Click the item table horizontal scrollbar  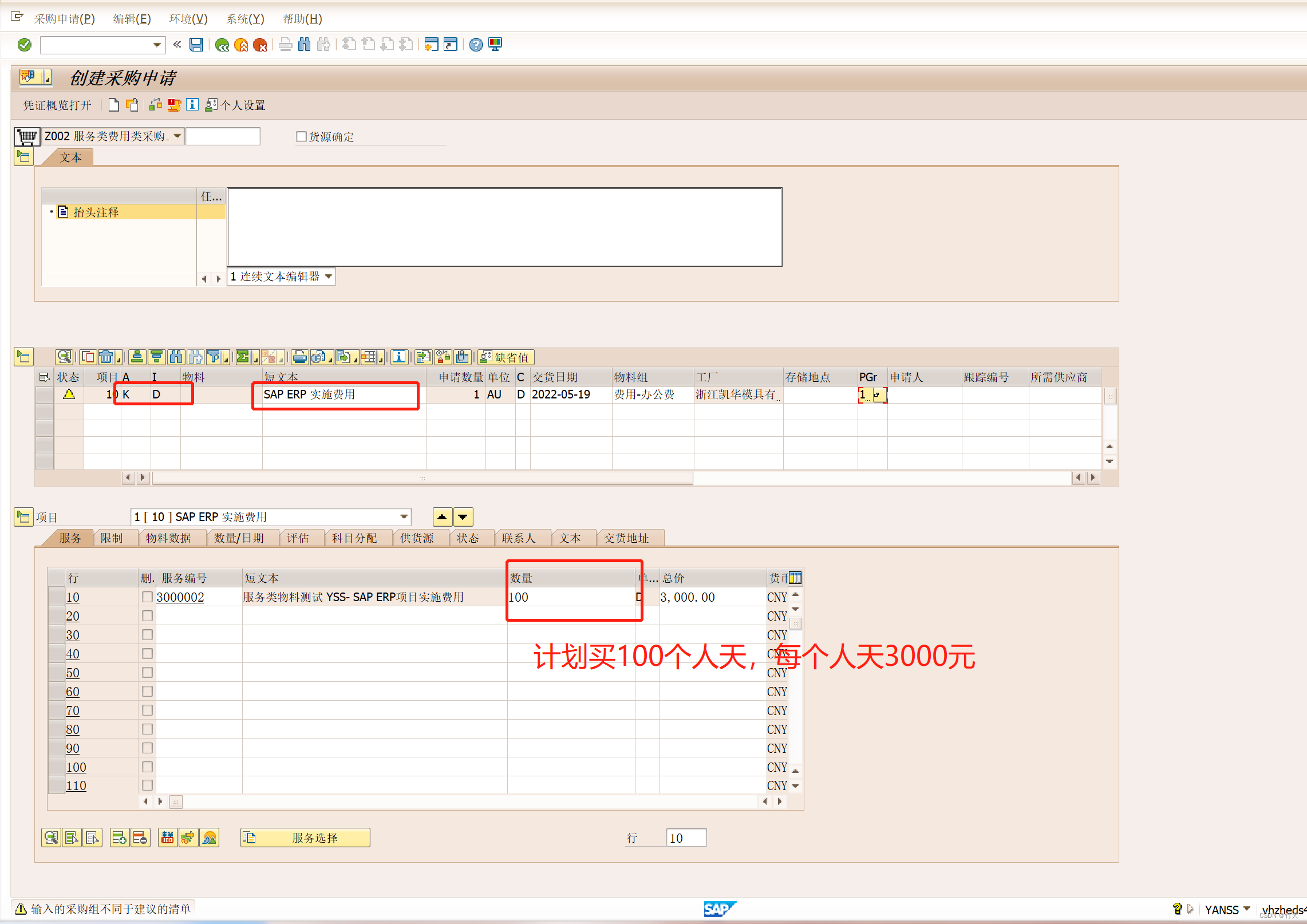(x=422, y=478)
